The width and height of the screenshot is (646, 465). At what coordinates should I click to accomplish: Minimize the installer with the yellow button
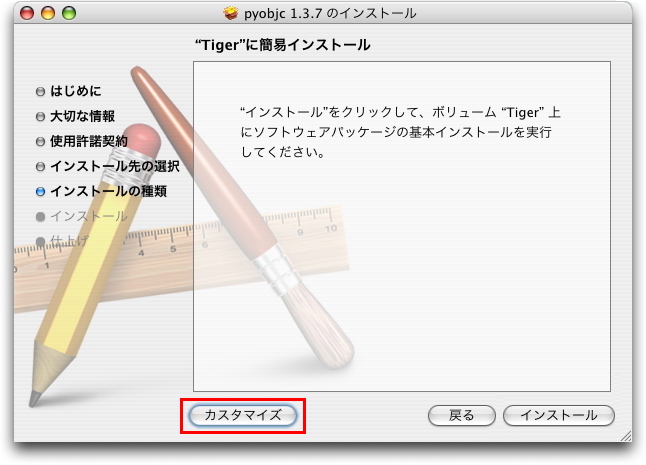tap(48, 13)
